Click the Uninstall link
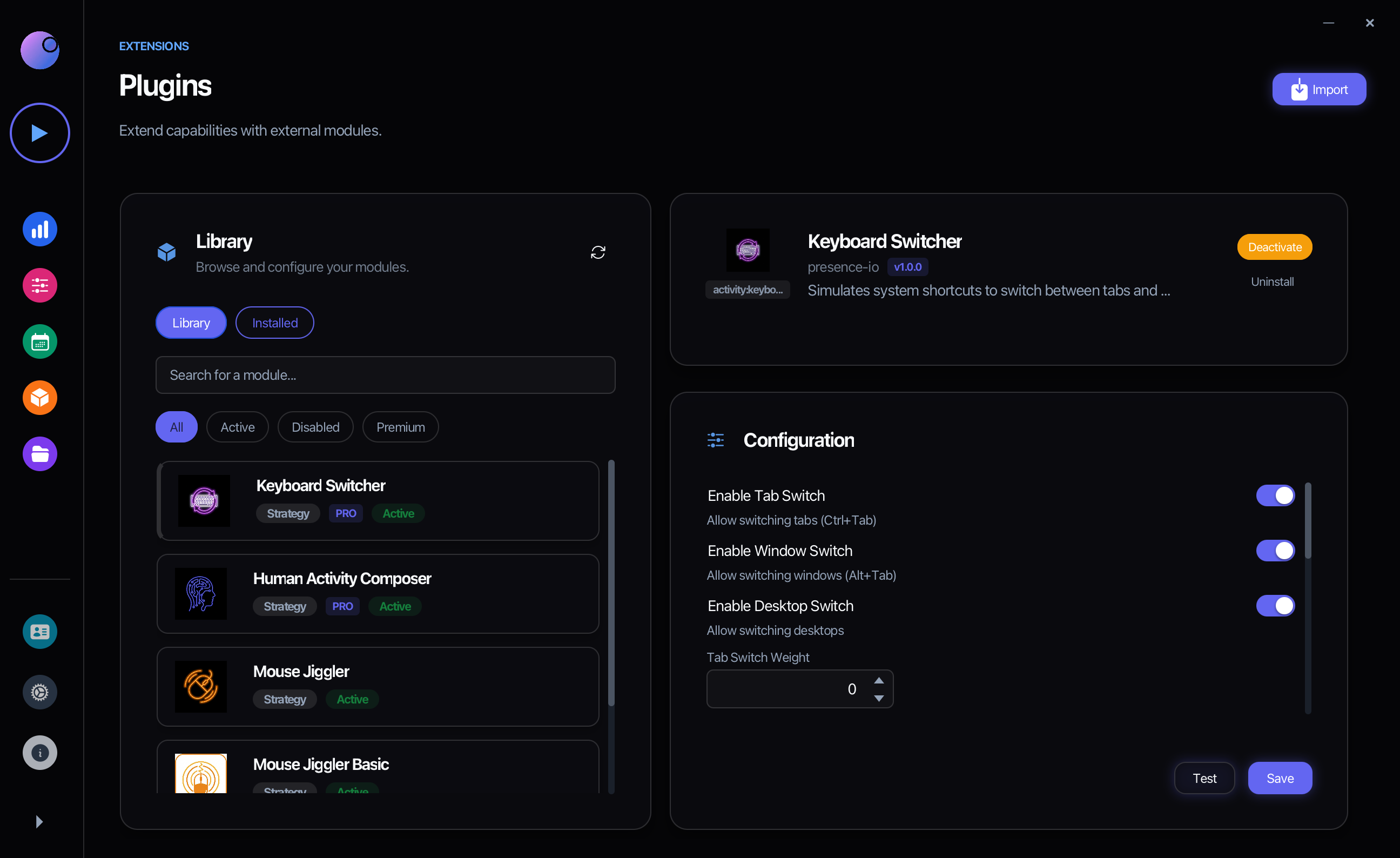This screenshot has width=1400, height=858. pos(1272,282)
